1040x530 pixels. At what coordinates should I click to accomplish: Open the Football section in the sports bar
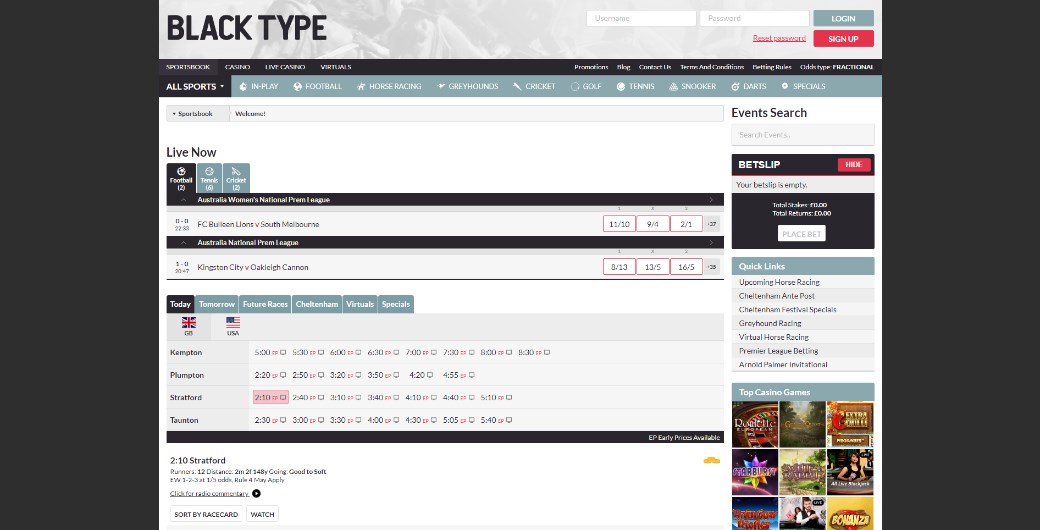318,86
